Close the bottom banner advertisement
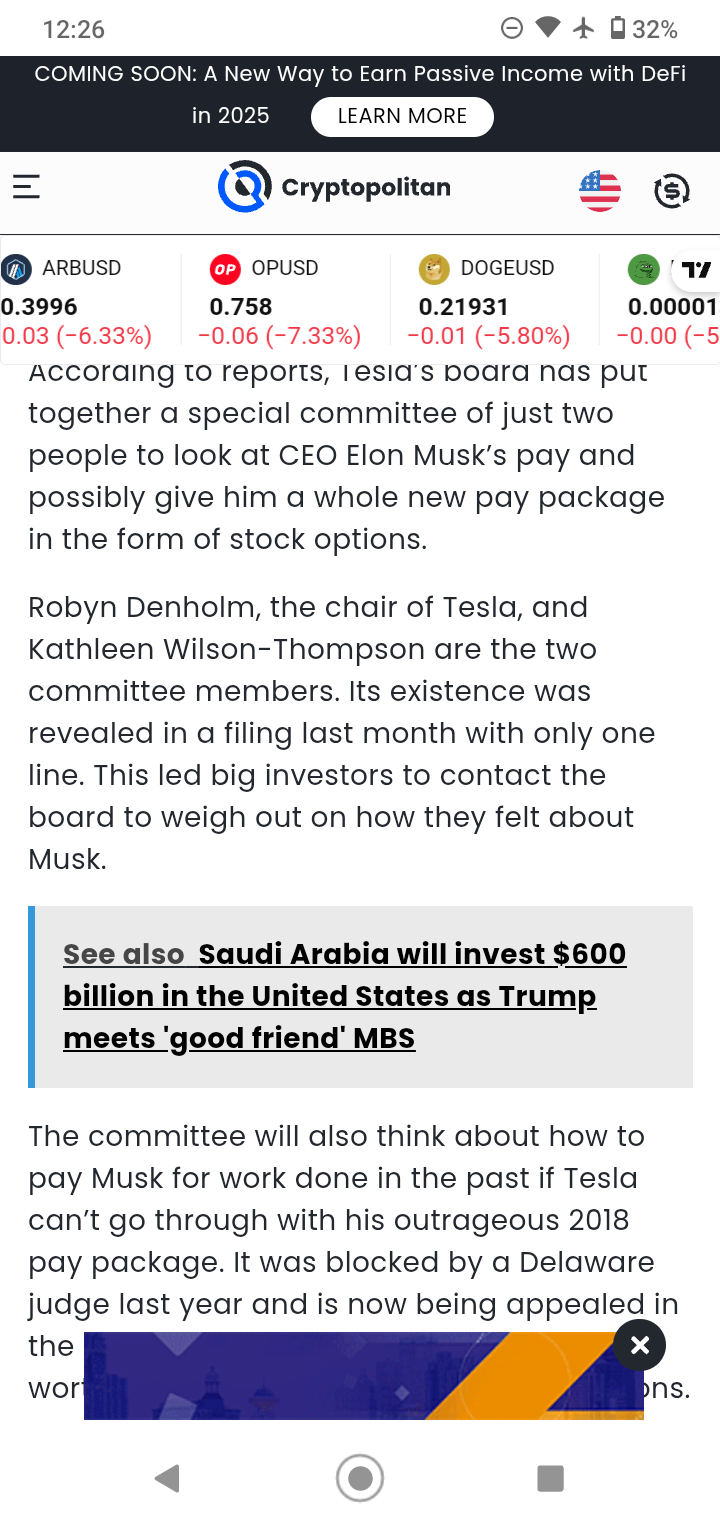Image resolution: width=720 pixels, height=1520 pixels. click(640, 1345)
